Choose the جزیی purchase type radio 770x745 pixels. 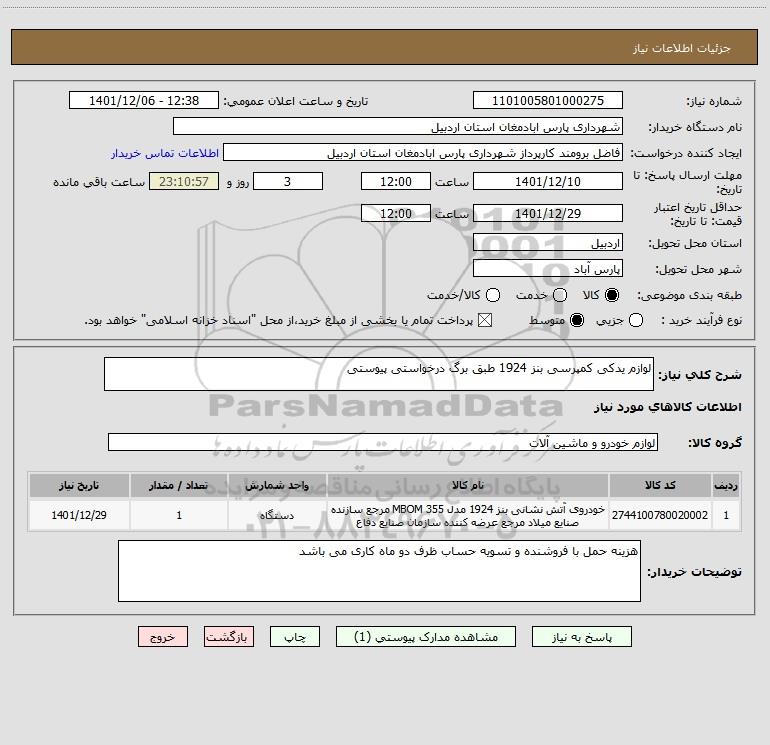635,320
